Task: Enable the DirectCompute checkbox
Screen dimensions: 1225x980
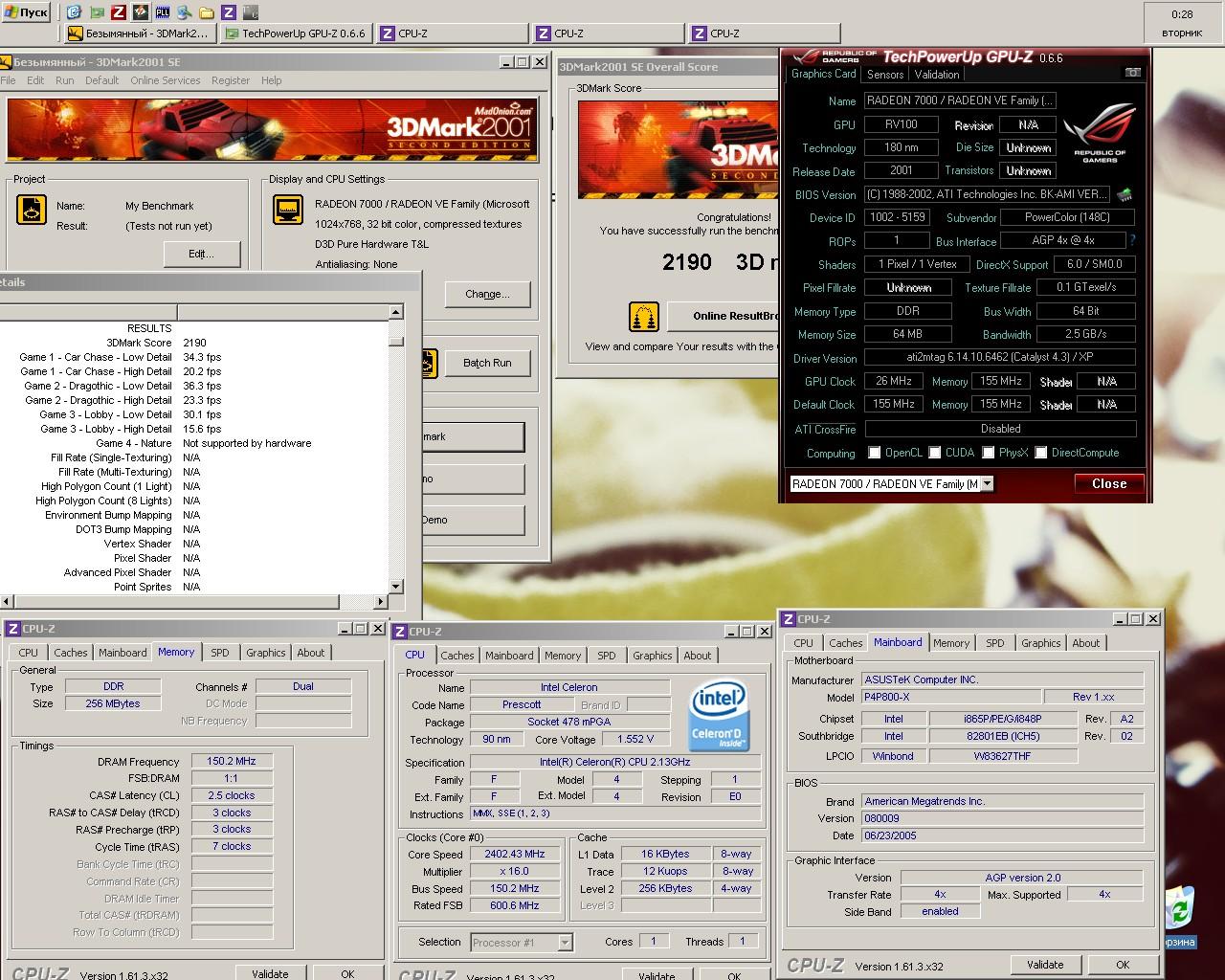Action: 1040,453
